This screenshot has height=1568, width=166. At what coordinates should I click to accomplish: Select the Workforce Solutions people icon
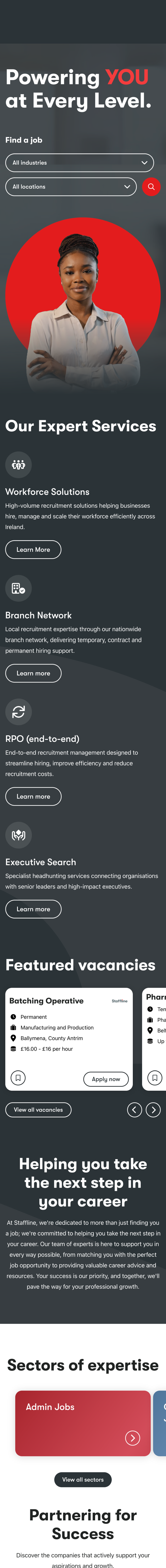click(x=18, y=464)
